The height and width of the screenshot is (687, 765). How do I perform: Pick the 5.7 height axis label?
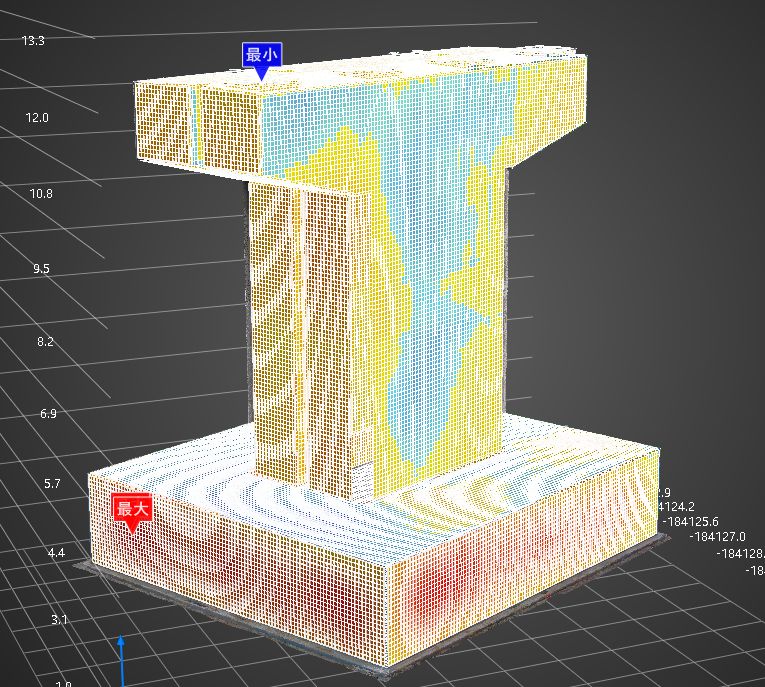50,483
